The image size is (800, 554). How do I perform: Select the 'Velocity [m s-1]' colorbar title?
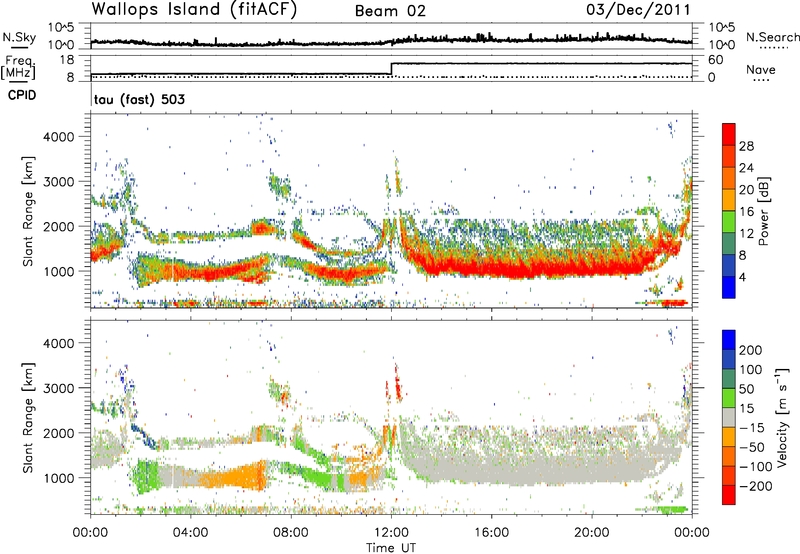tap(782, 416)
